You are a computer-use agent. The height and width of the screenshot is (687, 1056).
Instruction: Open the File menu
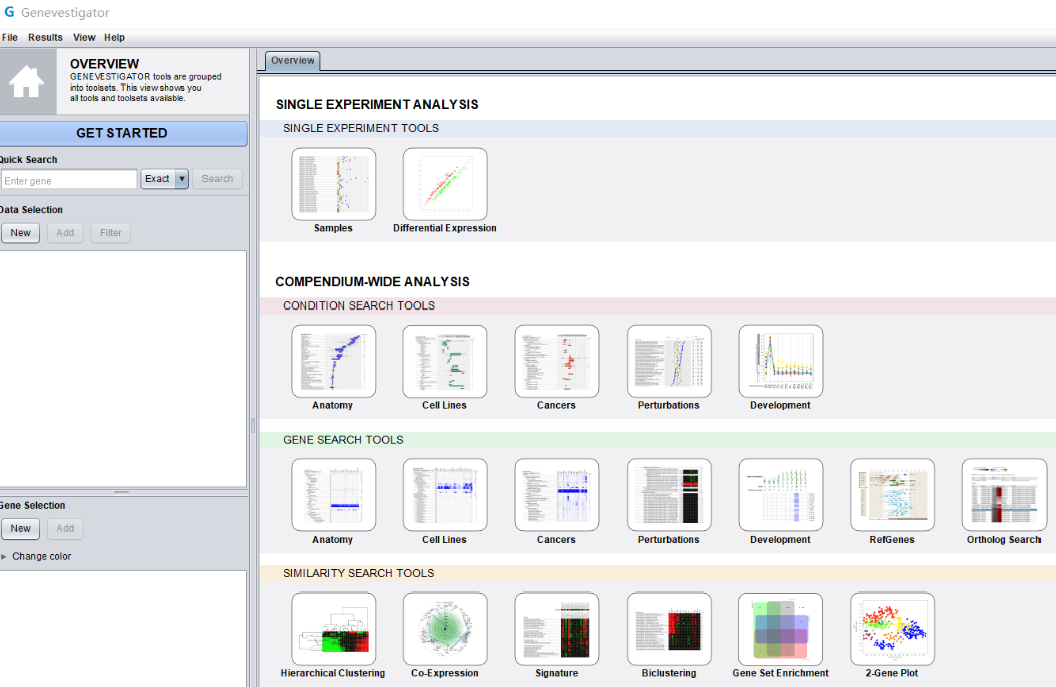(10, 38)
